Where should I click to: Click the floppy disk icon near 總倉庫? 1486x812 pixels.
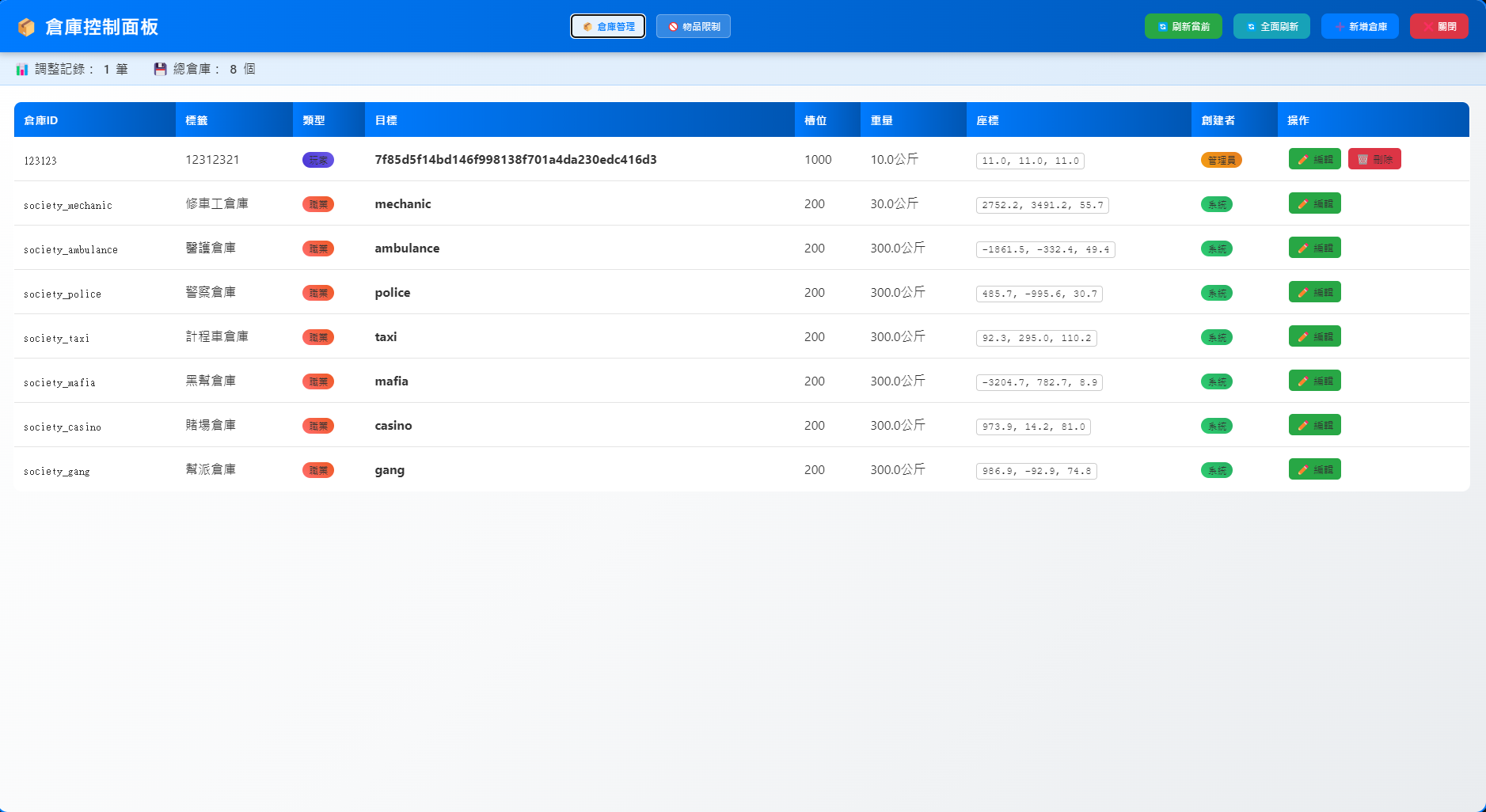[161, 69]
